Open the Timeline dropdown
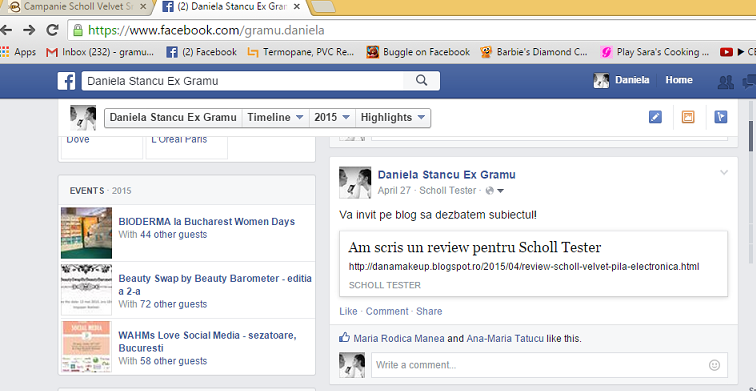Image resolution: width=756 pixels, height=391 pixels. (x=275, y=118)
